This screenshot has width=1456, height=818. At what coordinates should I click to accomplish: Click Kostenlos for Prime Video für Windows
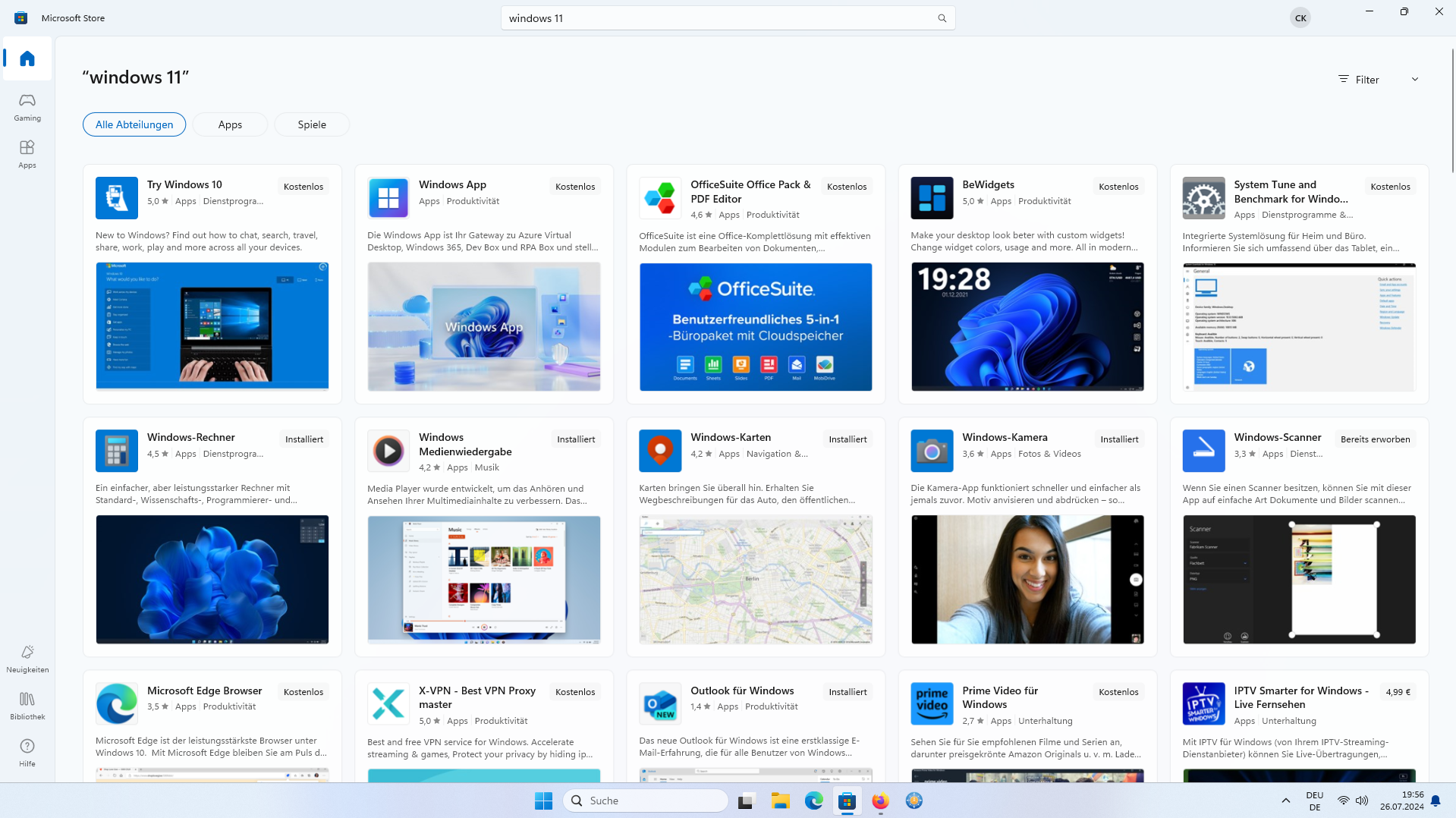[1118, 692]
